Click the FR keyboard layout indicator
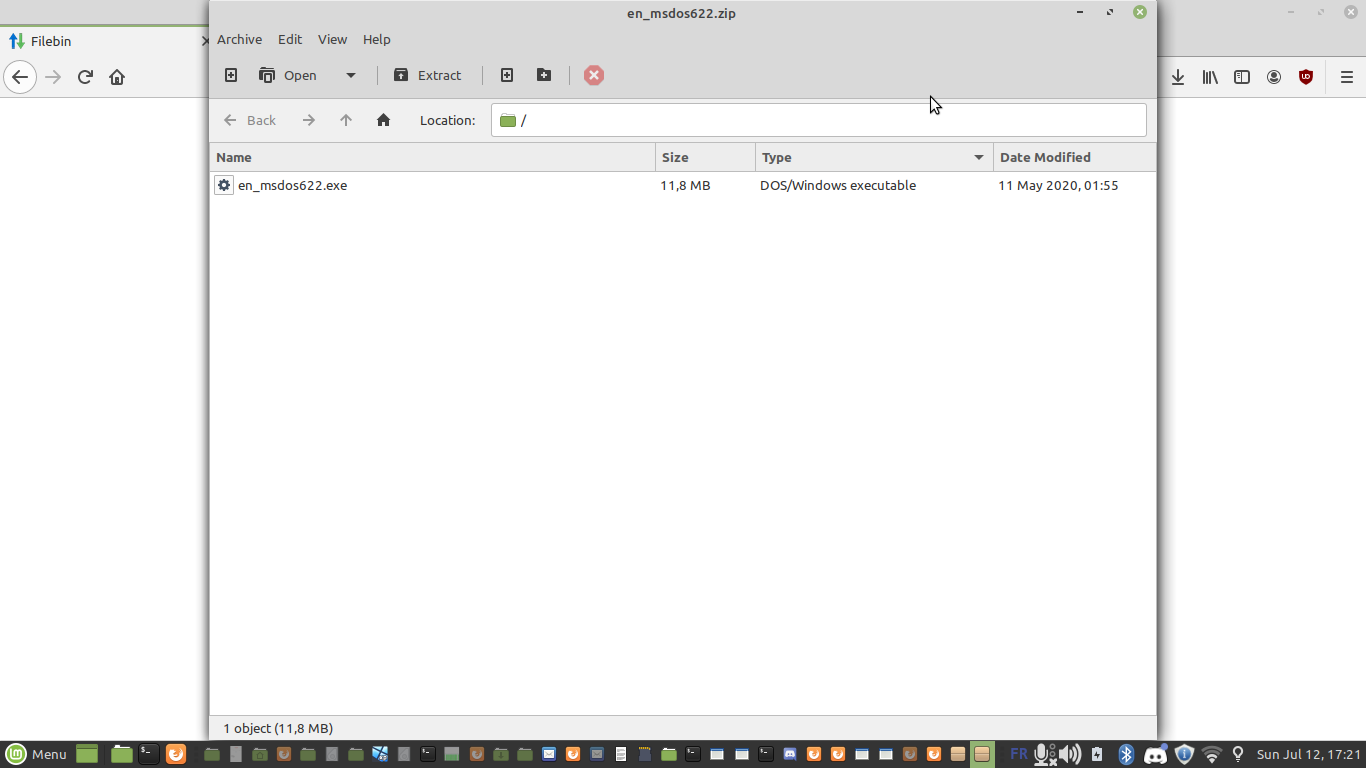This screenshot has width=1366, height=768. click(x=1018, y=754)
